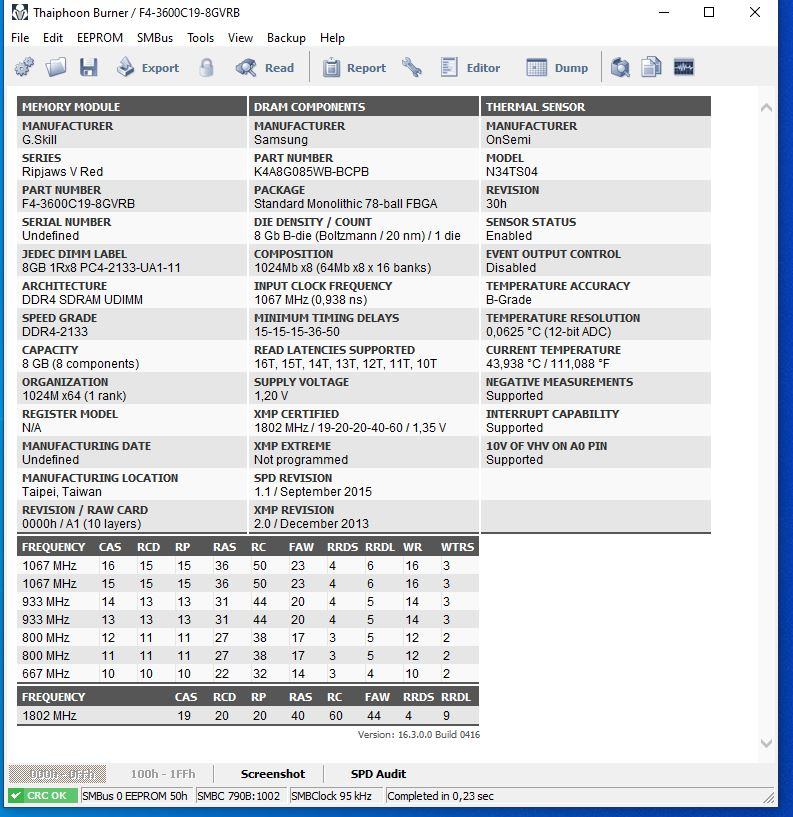
Task: Click the thermal sensor model N34TS04
Action: click(x=512, y=171)
